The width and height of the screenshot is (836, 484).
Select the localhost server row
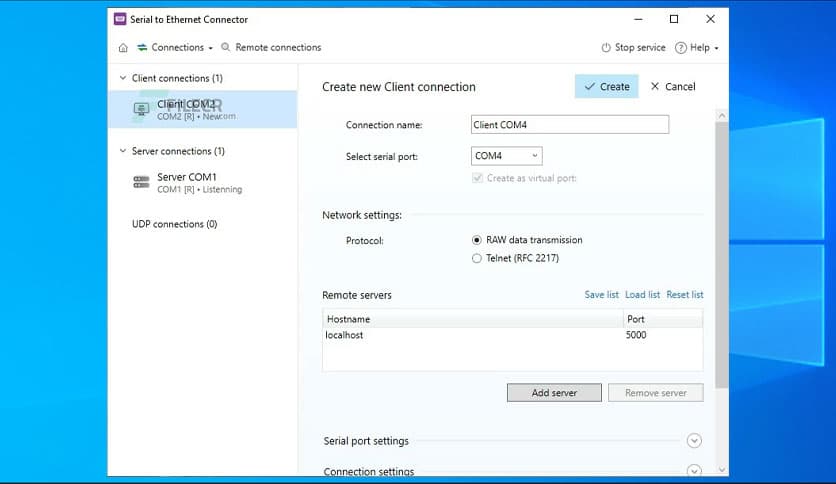512,335
